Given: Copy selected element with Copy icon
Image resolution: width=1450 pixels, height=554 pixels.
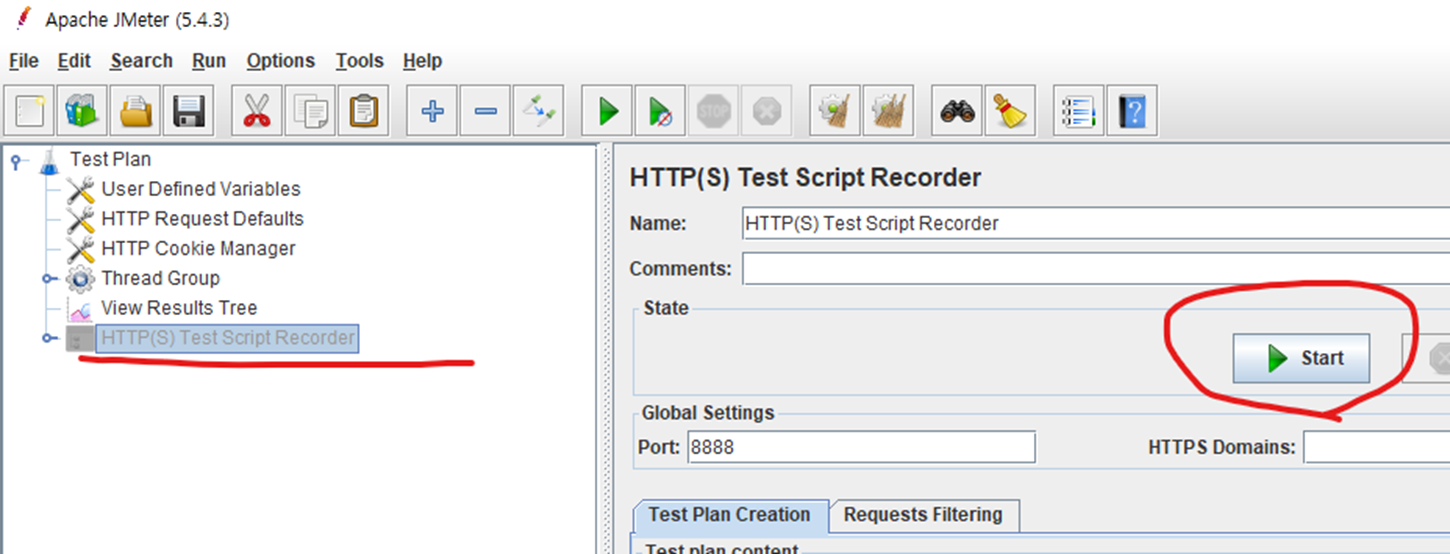Looking at the screenshot, I should 310,110.
